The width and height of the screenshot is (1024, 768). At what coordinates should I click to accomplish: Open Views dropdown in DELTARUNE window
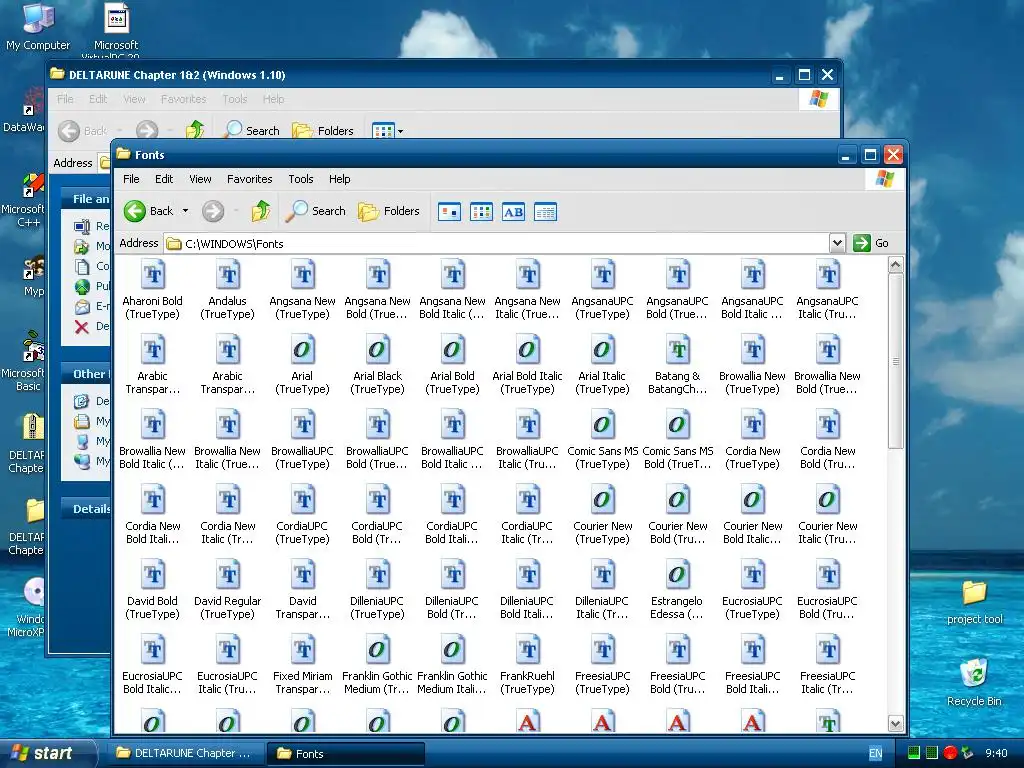coord(401,131)
